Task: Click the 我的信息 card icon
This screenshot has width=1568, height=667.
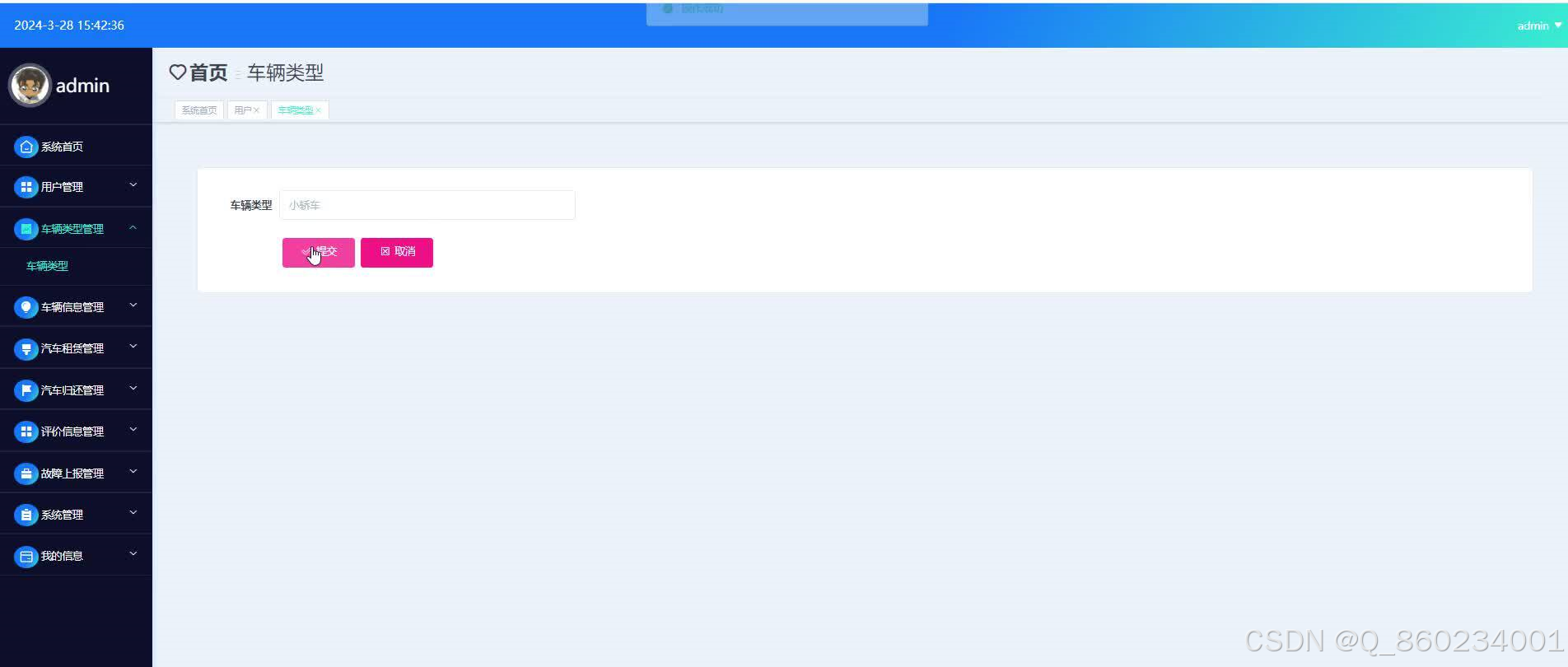Action: tap(26, 557)
